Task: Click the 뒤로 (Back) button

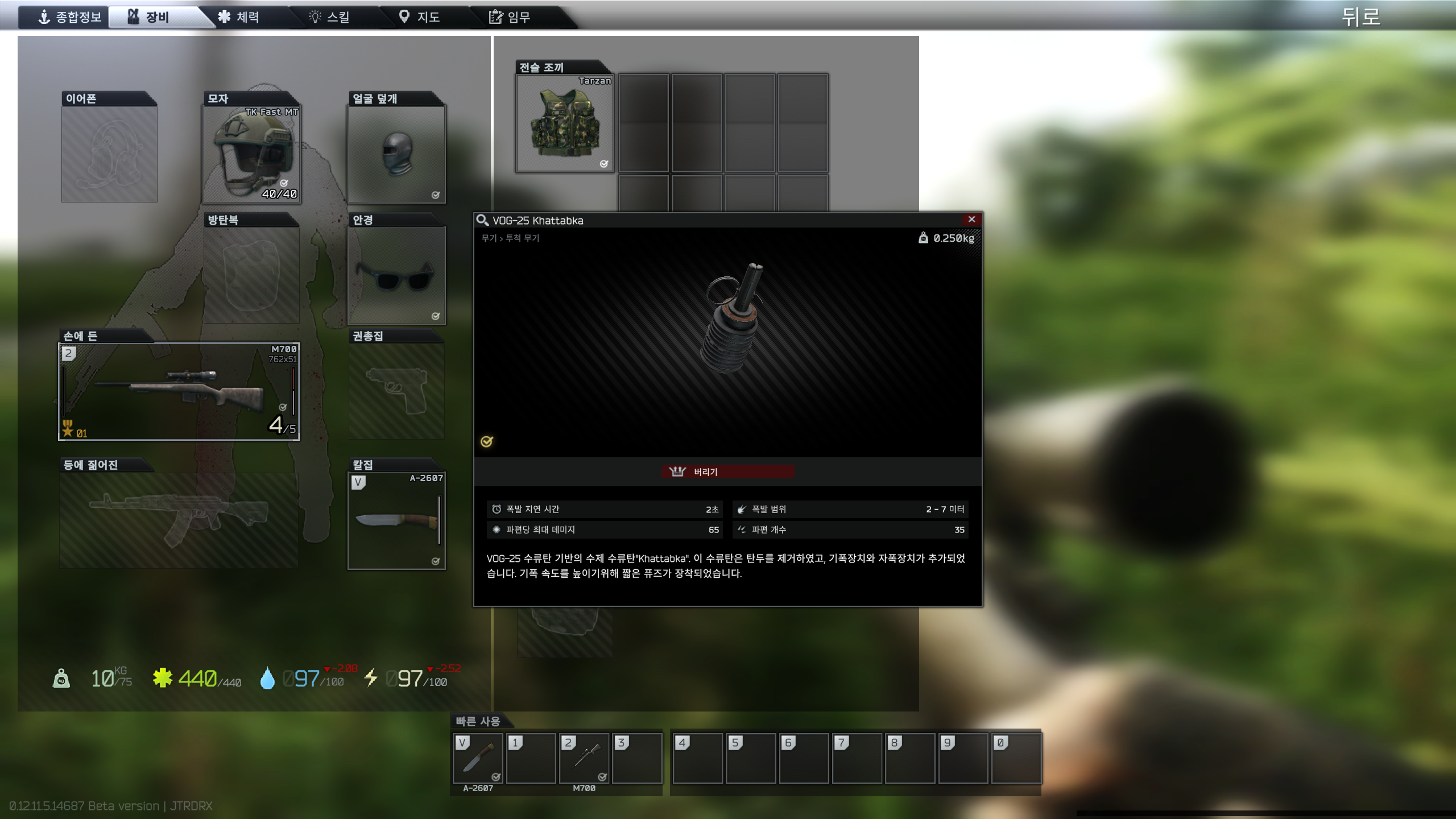Action: pos(1360,16)
